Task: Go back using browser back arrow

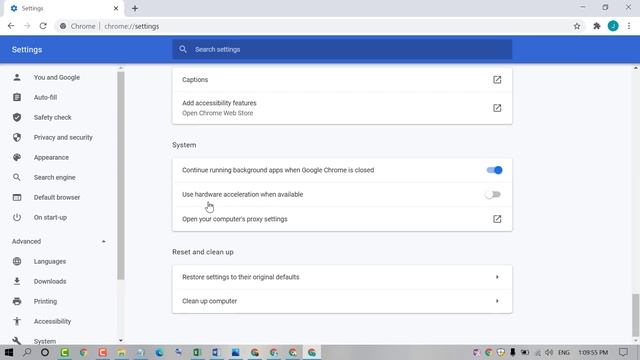Action: (x=11, y=26)
